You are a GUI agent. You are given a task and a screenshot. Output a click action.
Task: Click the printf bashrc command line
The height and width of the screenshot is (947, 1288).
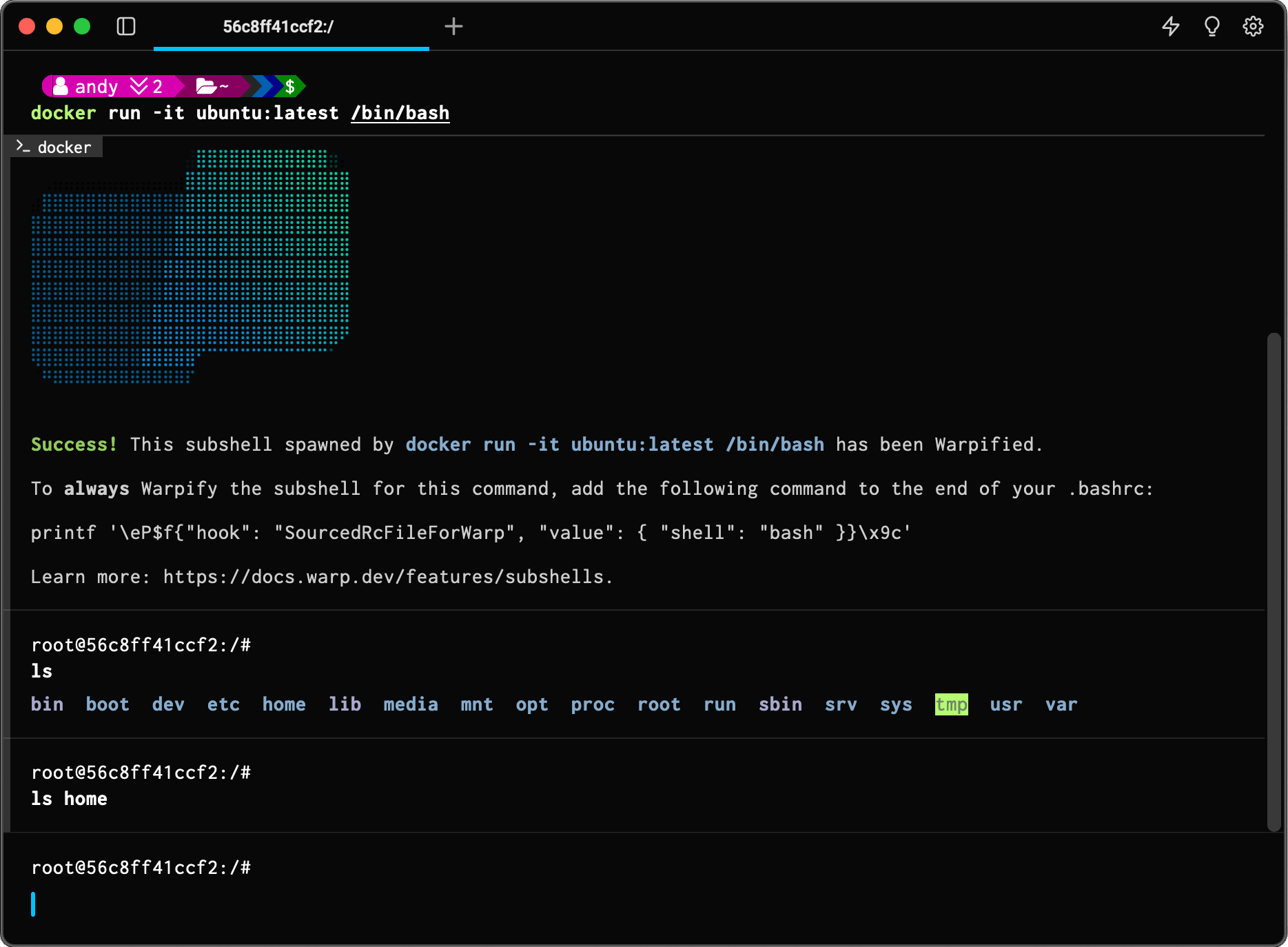470,533
